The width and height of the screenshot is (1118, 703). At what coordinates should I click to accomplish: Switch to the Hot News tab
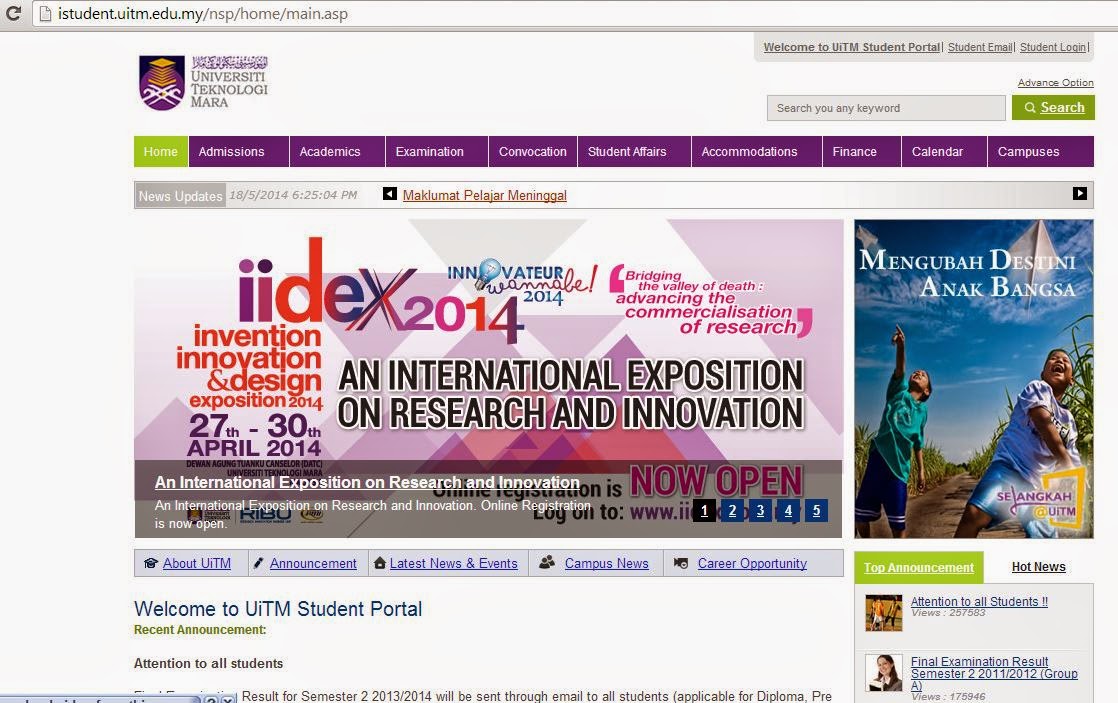(1038, 567)
